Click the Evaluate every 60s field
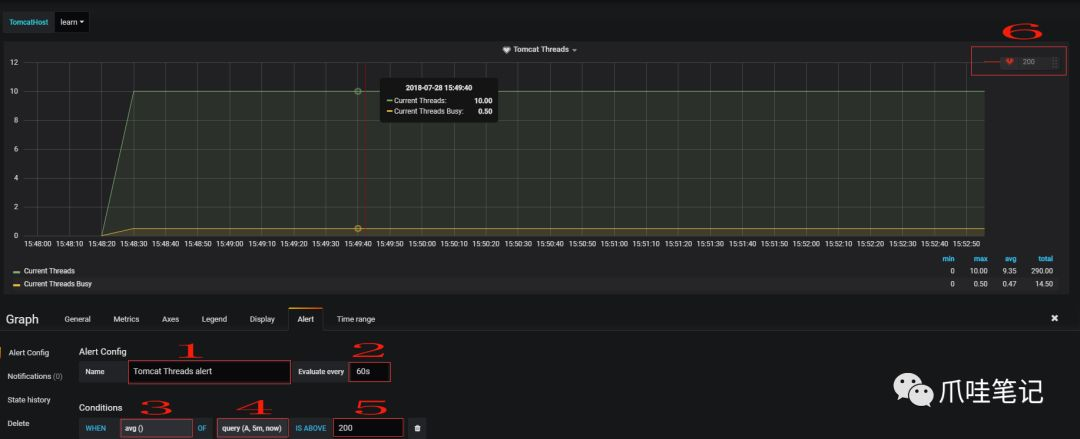This screenshot has height=439, width=1080. tap(370, 371)
